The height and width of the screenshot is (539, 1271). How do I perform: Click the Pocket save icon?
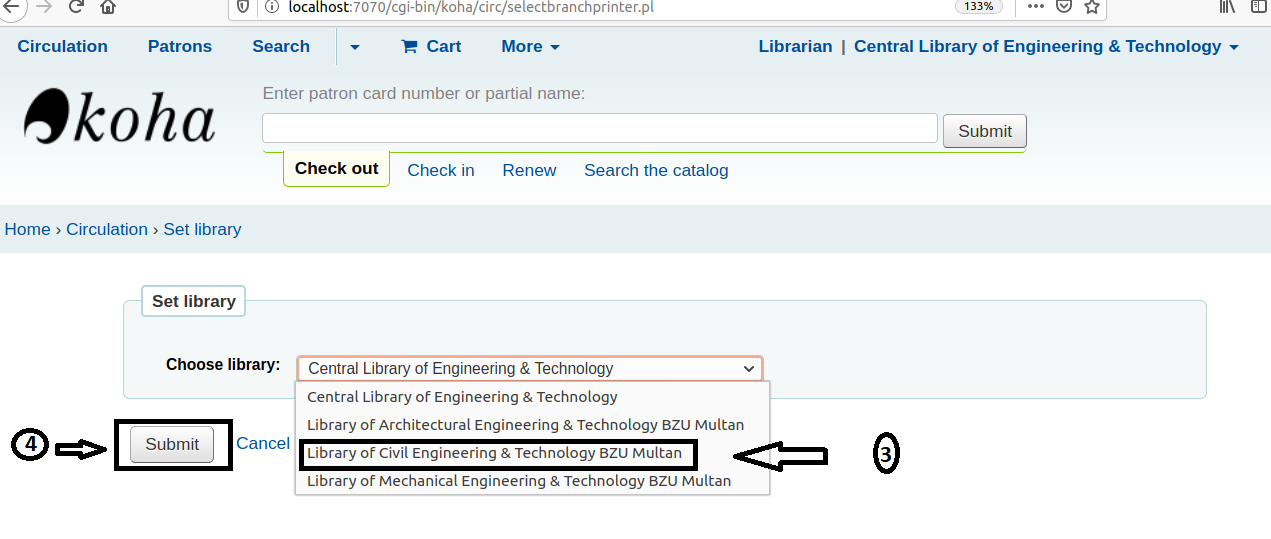1064,6
